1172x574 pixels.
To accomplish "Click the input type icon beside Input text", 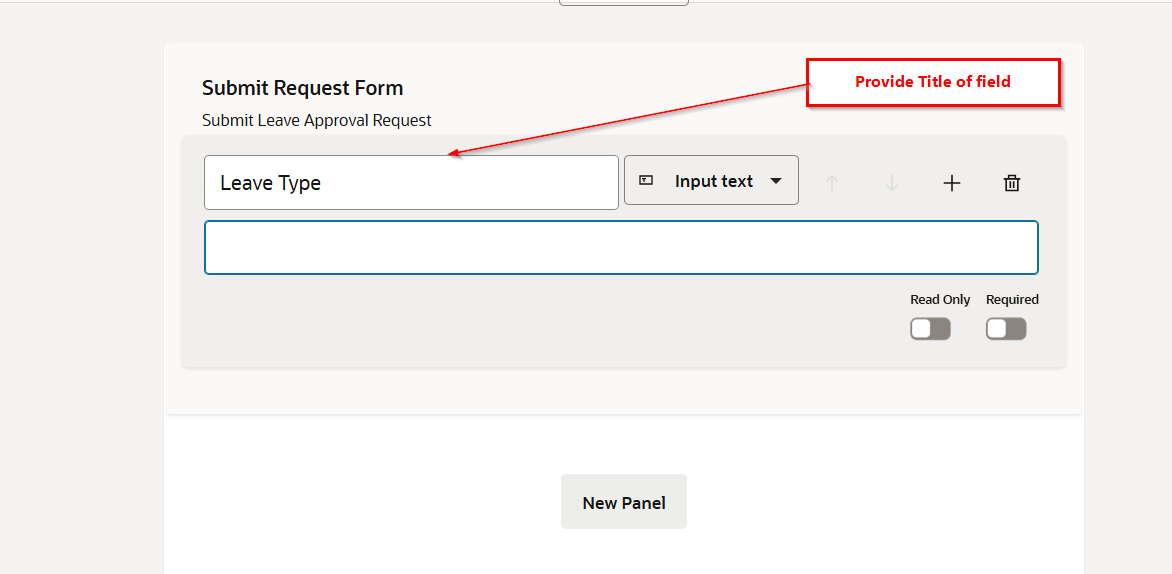I will (646, 181).
